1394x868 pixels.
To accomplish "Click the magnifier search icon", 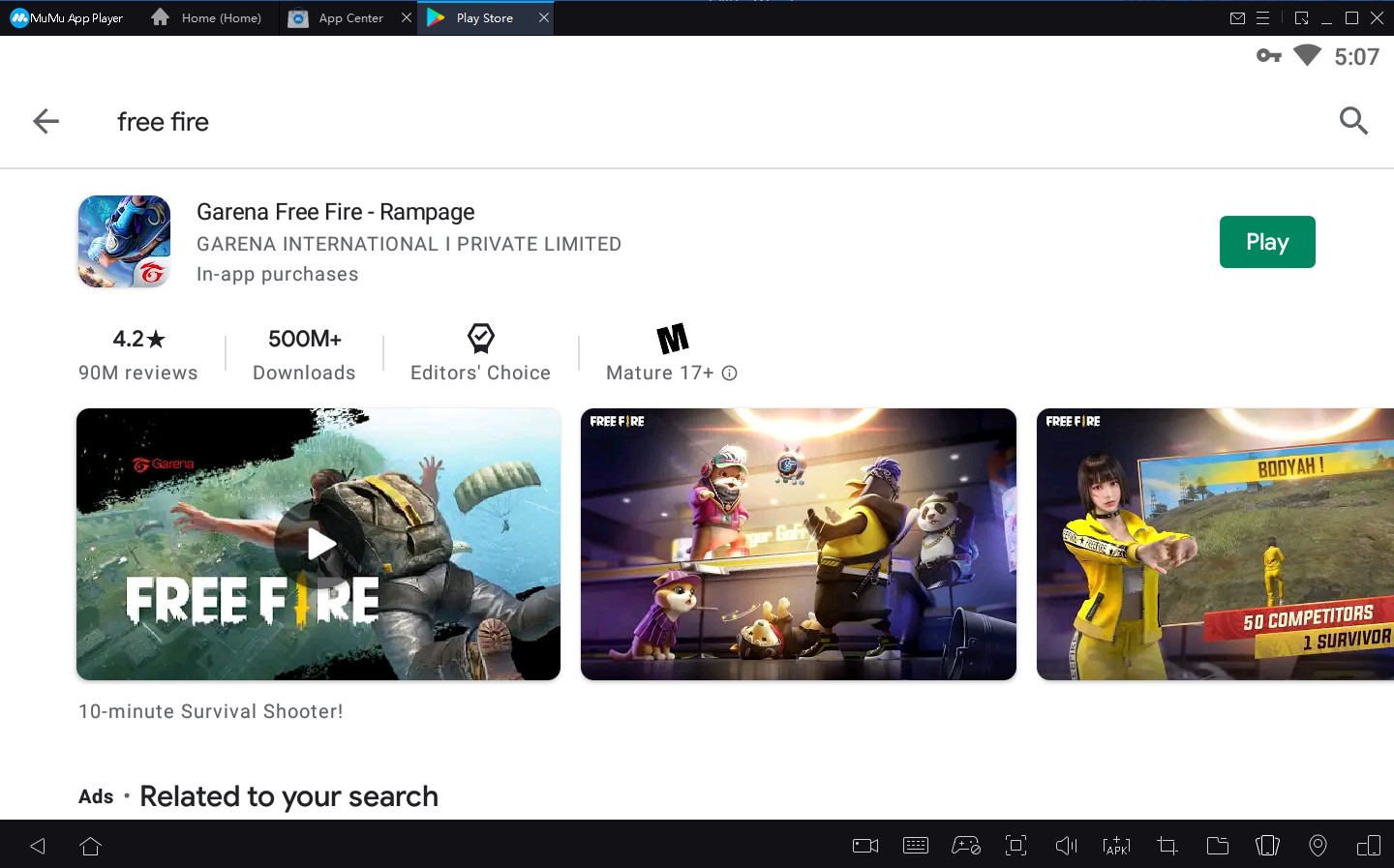I will tap(1353, 121).
